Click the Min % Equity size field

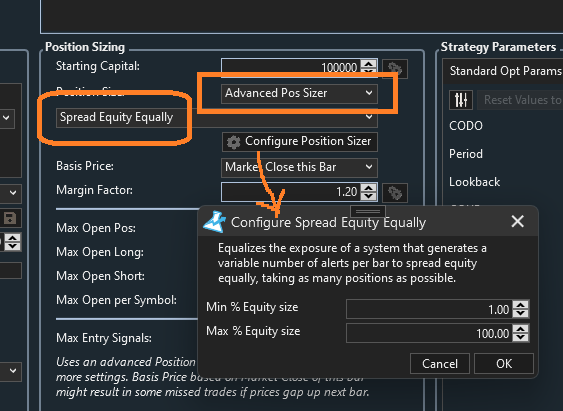point(429,309)
